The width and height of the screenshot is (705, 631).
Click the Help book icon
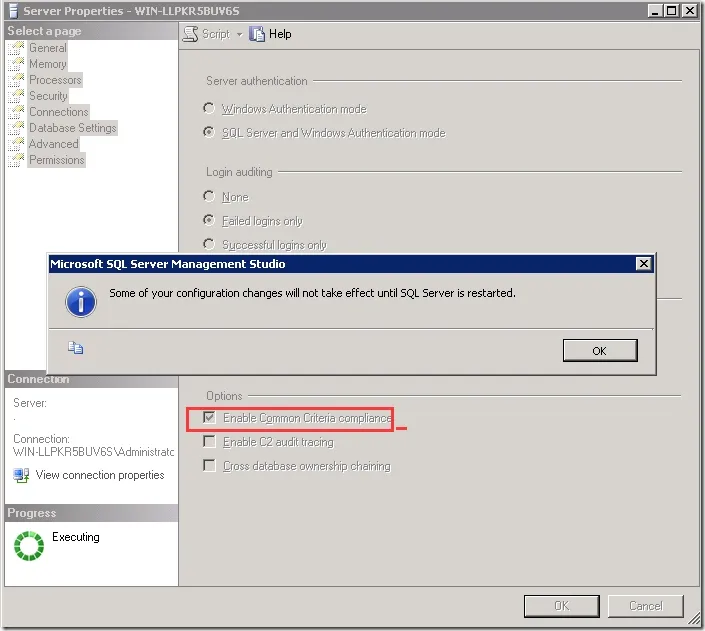tap(257, 34)
